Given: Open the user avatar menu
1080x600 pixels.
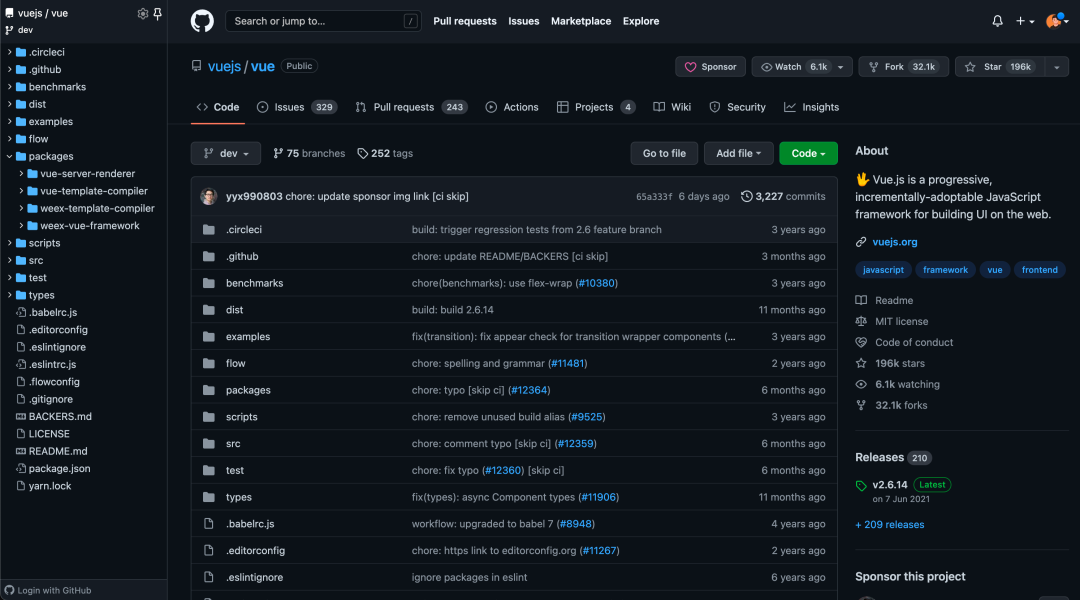Looking at the screenshot, I should tap(1057, 21).
